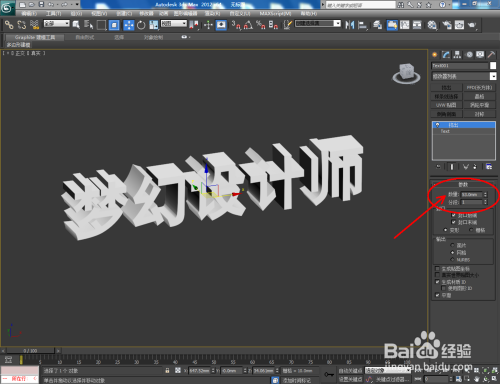Image resolution: width=500 pixels, height=384 pixels.
Task: Open the selection filter dropdown in main toolbar
Action: click(x=57, y=23)
